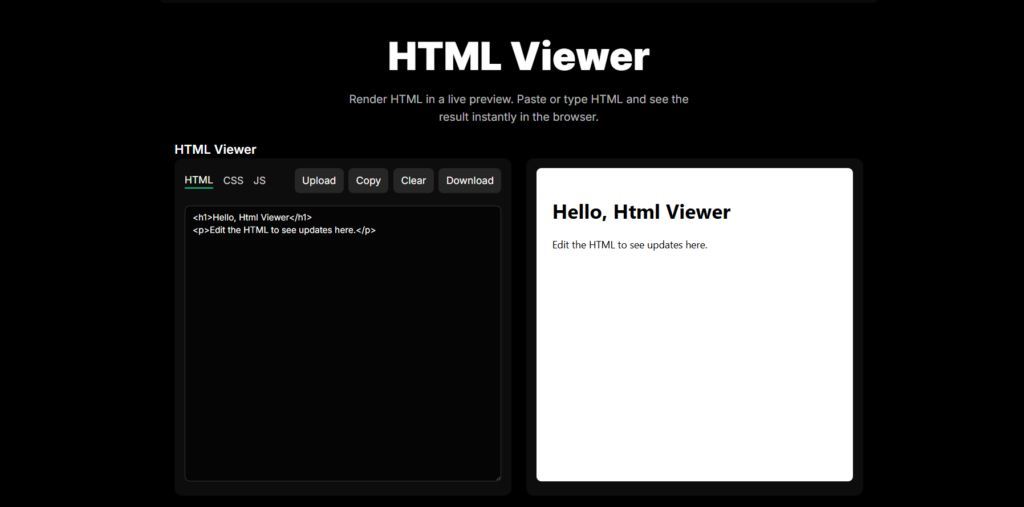Select the HTML editor tab

pos(199,180)
